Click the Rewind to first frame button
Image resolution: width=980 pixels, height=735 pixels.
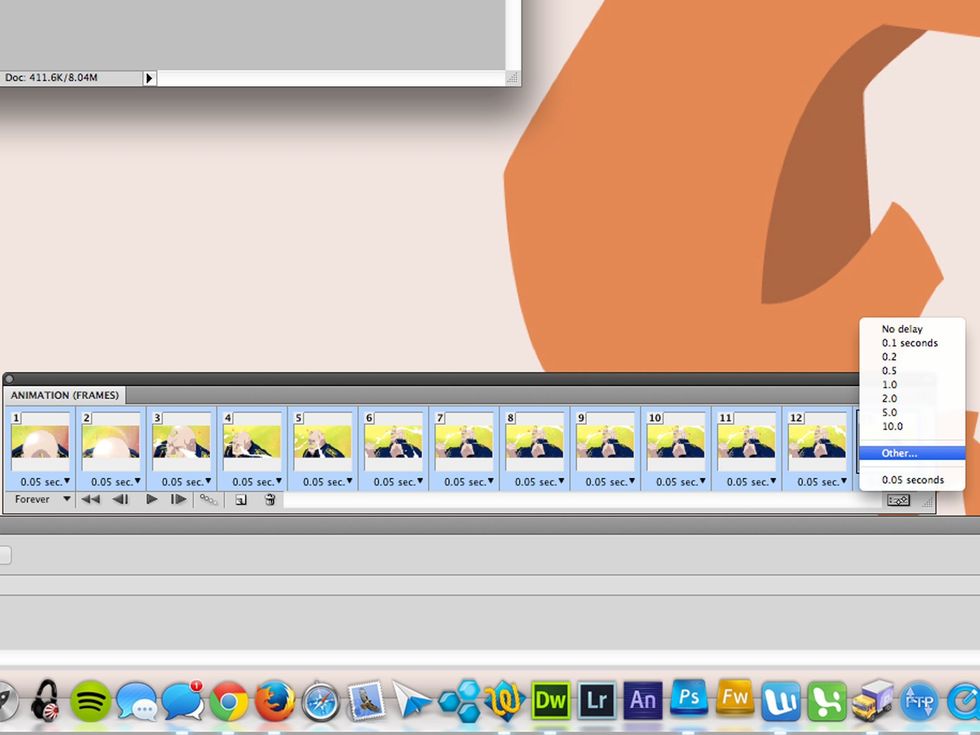click(x=90, y=499)
